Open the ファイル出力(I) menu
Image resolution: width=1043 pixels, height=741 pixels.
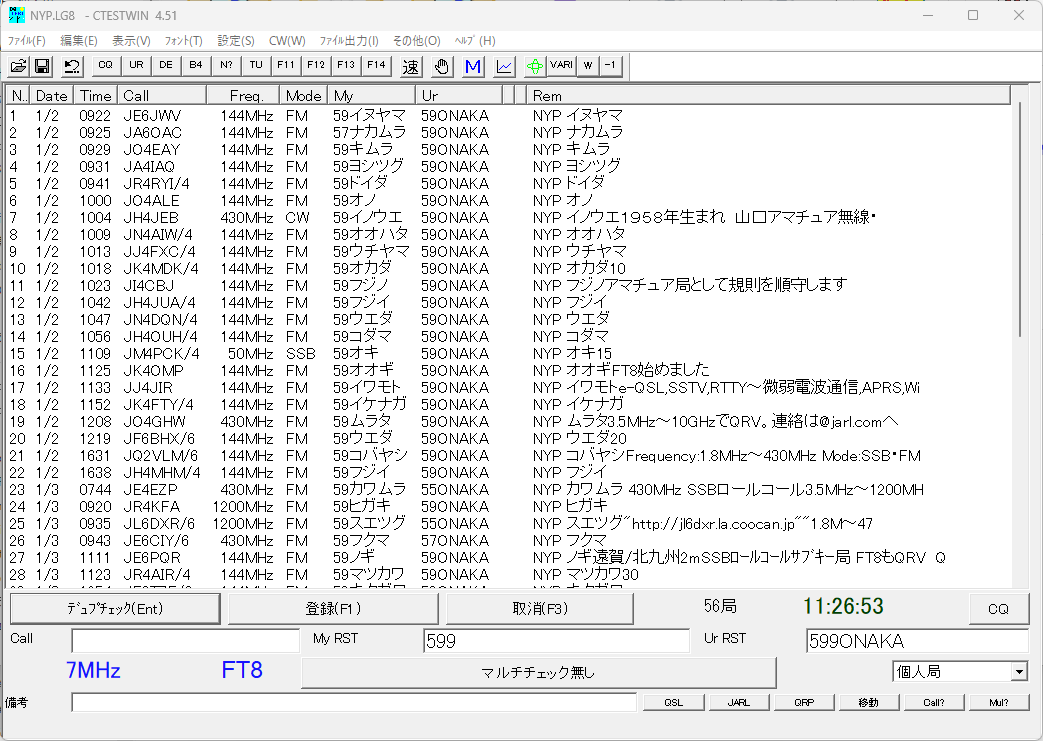[349, 41]
